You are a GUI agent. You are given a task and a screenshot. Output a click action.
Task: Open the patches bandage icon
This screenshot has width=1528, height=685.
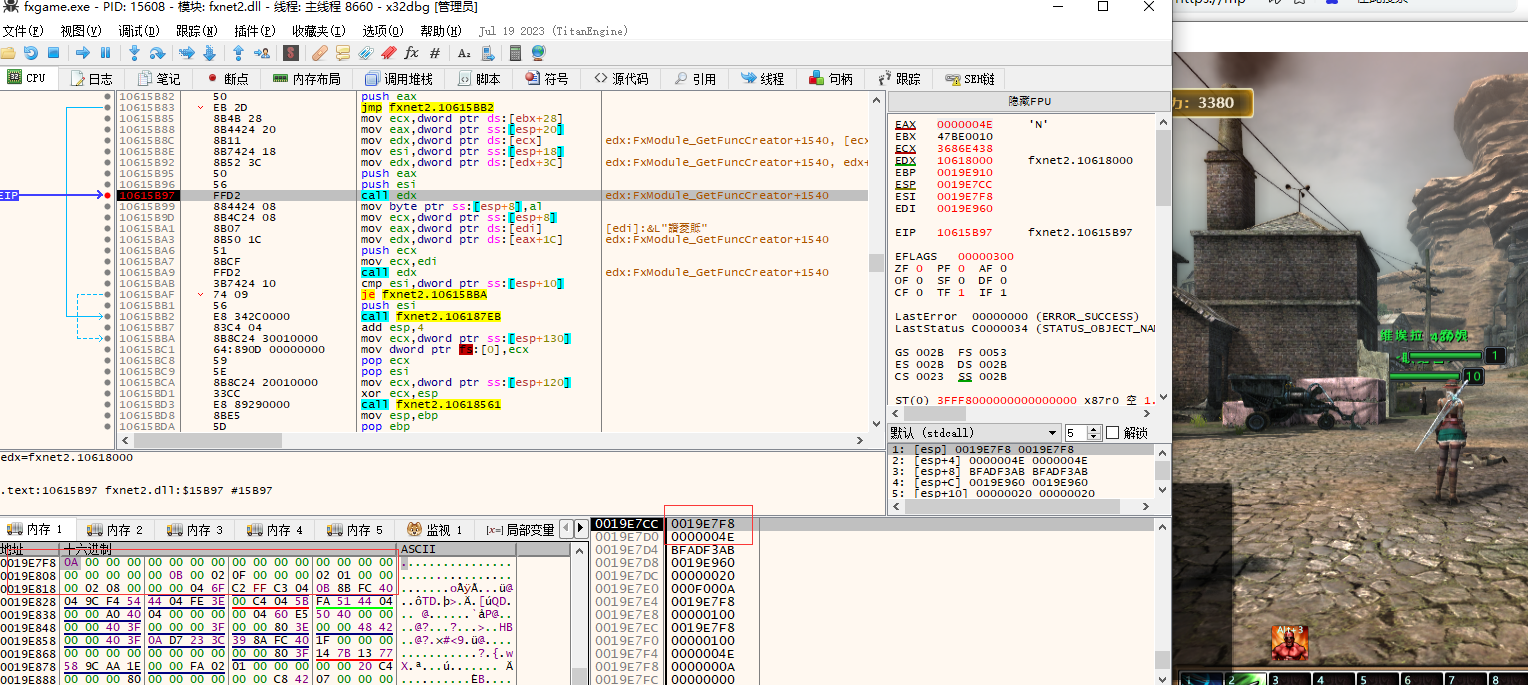tap(320, 53)
